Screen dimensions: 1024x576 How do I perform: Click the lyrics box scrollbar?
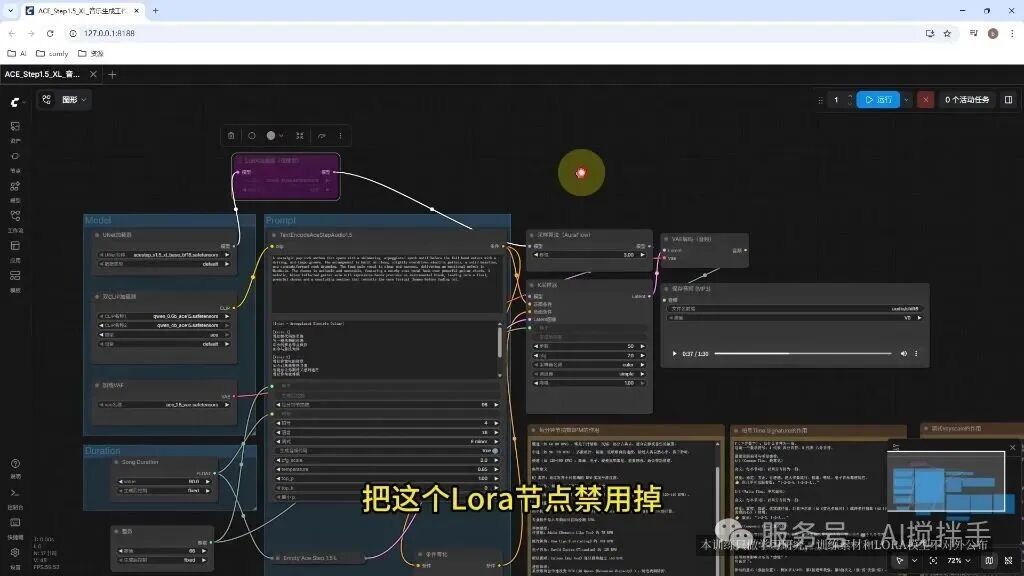[500, 343]
